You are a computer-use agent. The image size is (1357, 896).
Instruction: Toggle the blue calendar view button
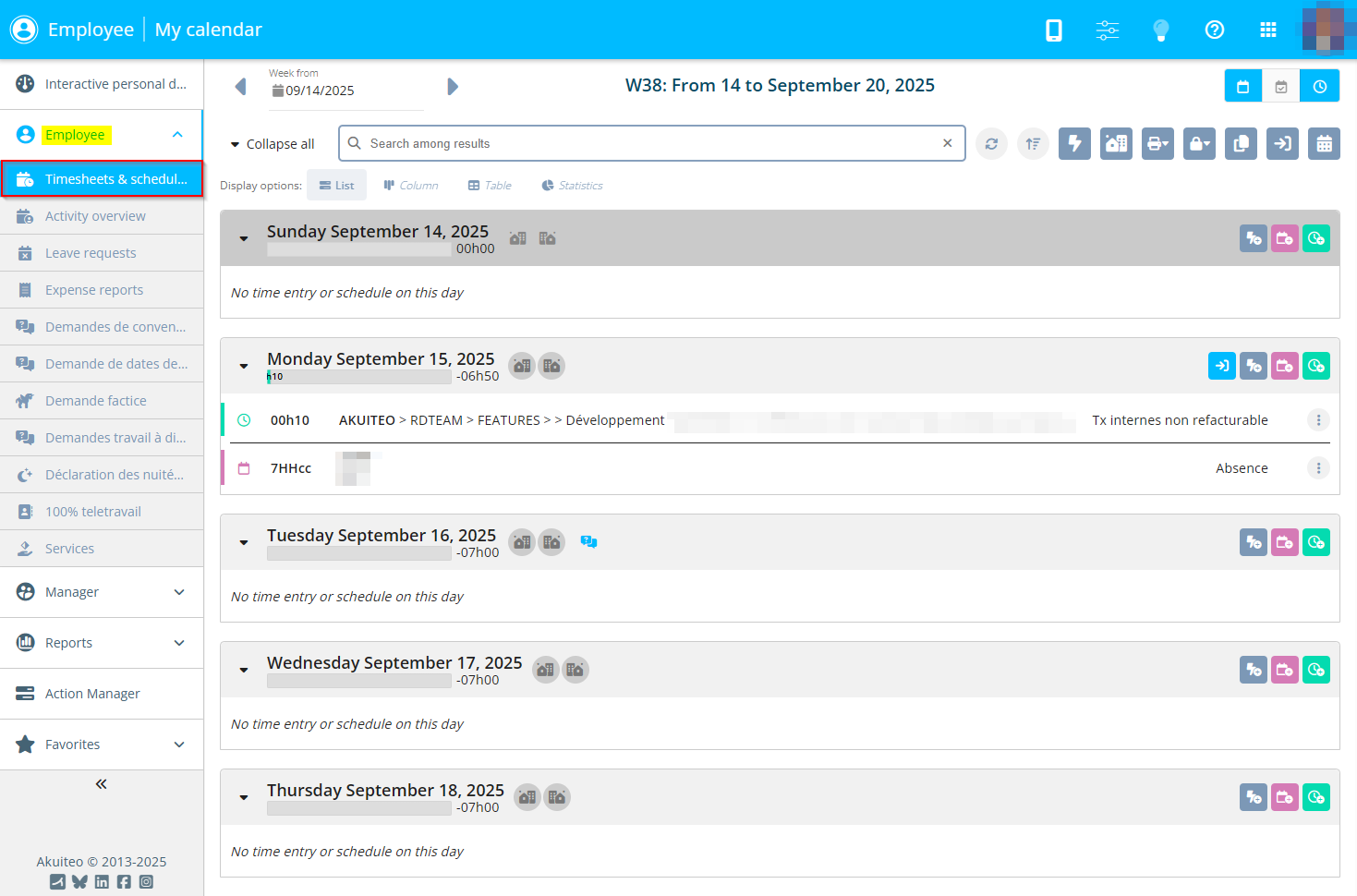[1242, 87]
